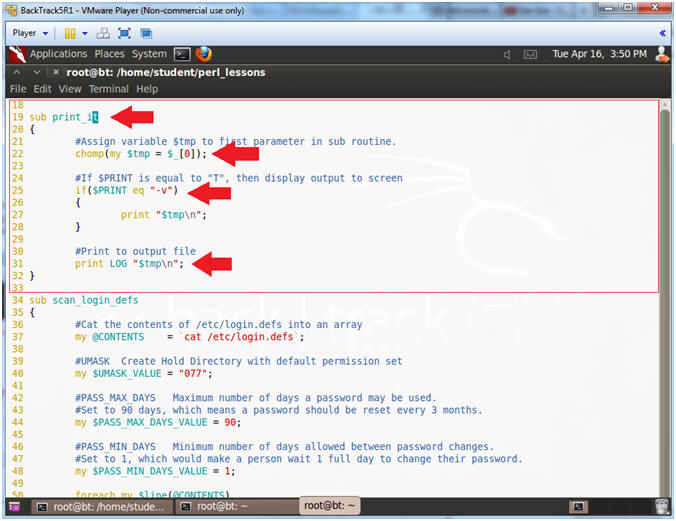Click 'if($PRINT eq "-v")' line
Viewport: 676px width, 521px height.
pyautogui.click(x=126, y=190)
